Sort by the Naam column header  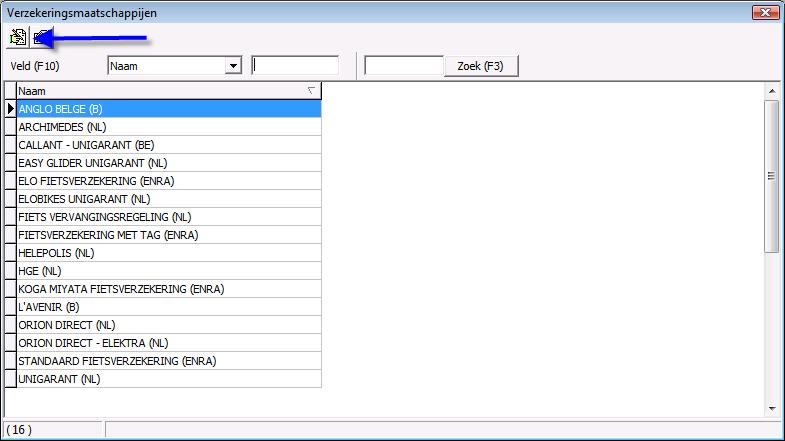[169, 91]
